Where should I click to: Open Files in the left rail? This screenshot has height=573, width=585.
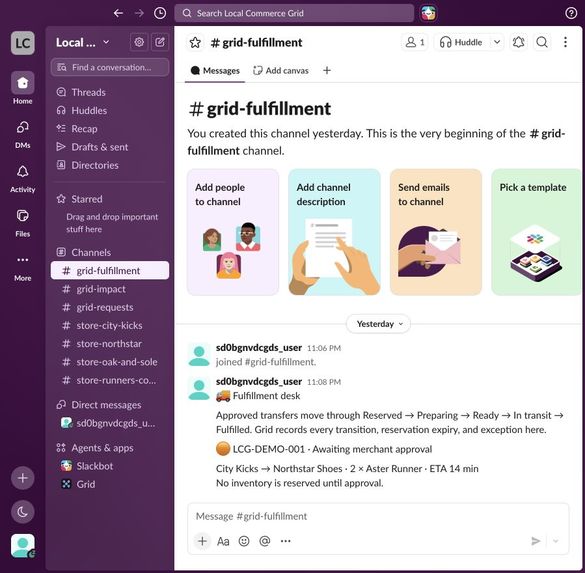[x=23, y=223]
